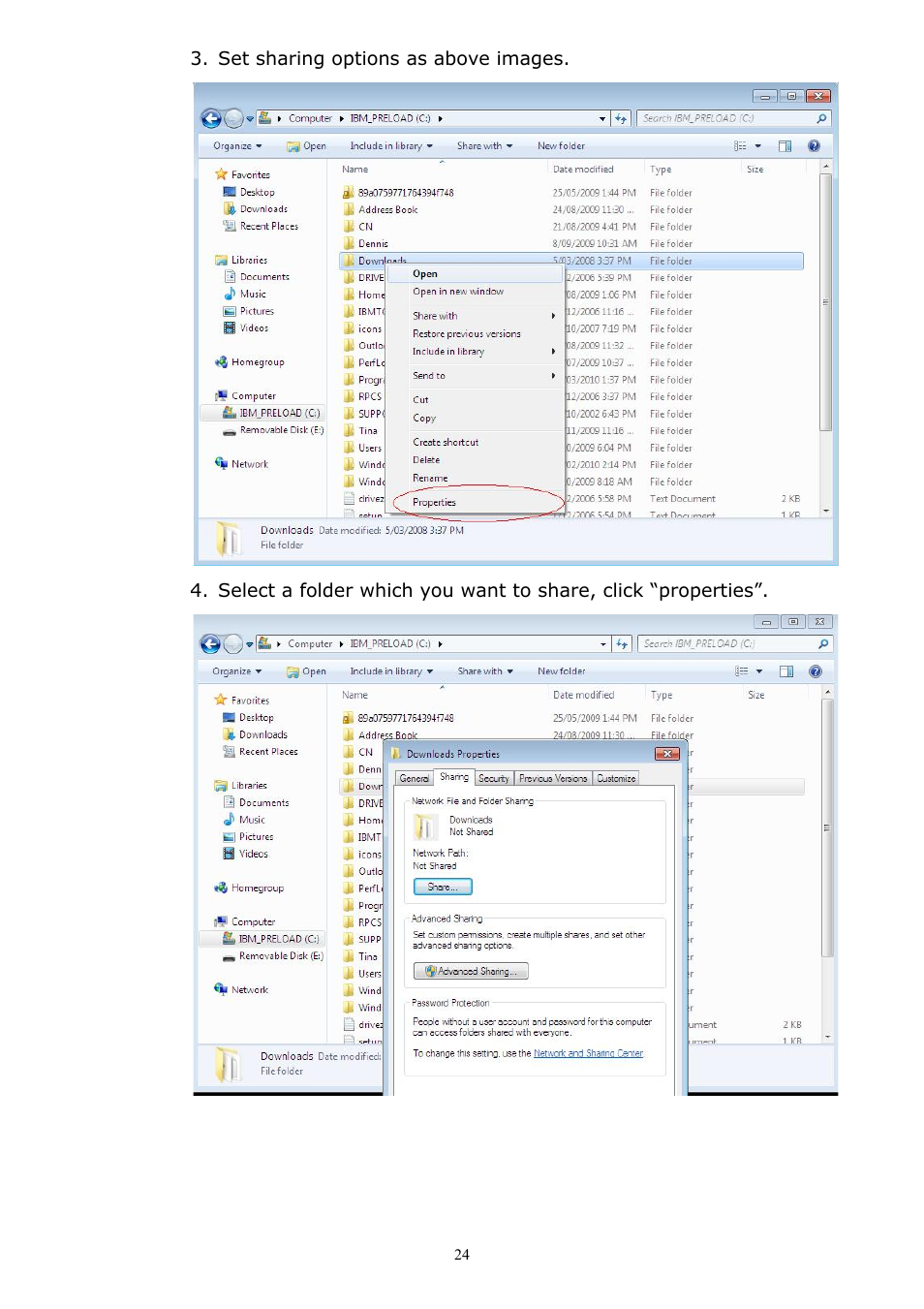Click New folder in the Explorer toolbar behind Downloads Properties

tap(561, 671)
